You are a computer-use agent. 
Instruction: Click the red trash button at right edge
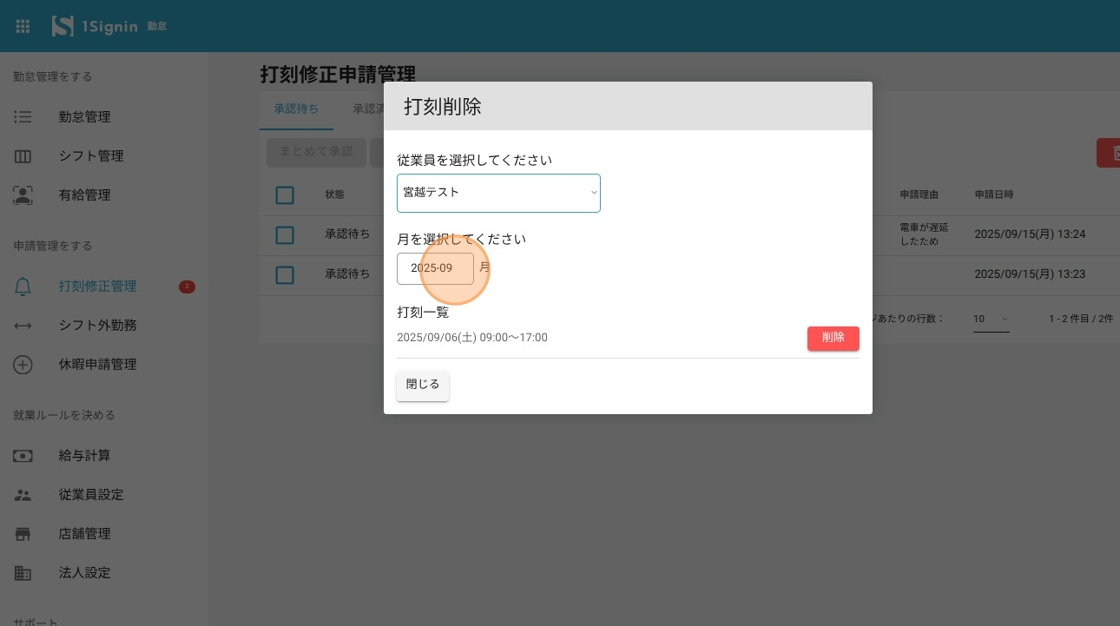coord(1109,153)
